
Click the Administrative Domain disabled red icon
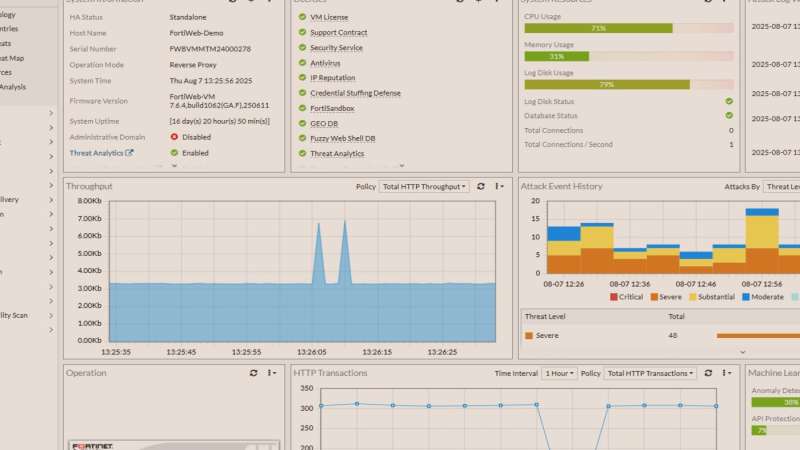[x=174, y=137]
